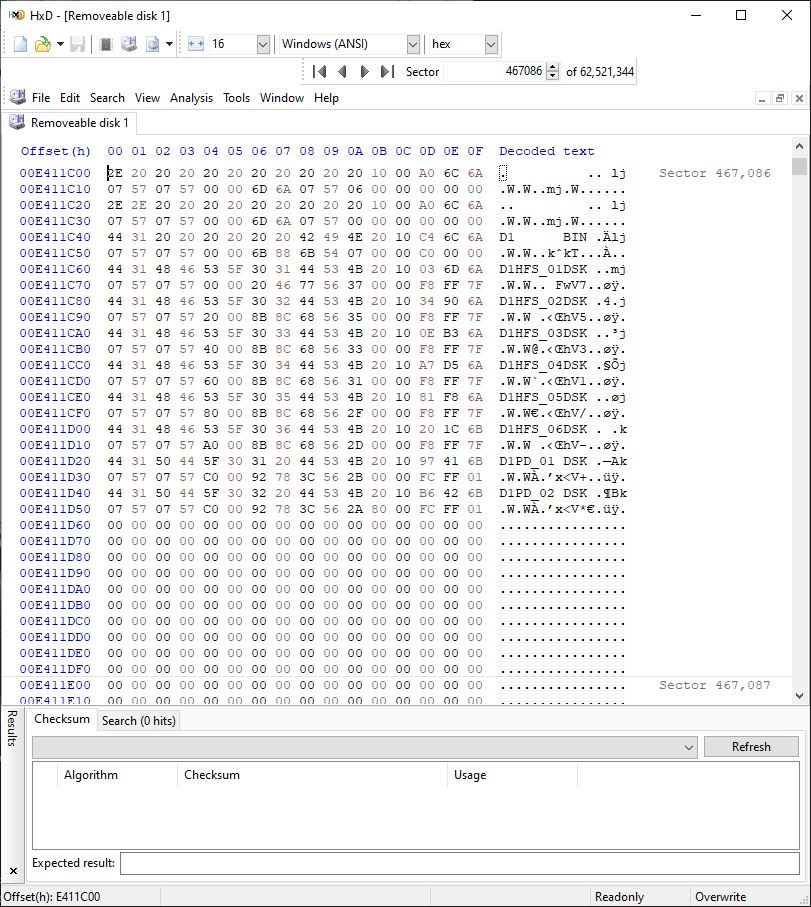Go to the previous sector
Screen dimensions: 811x907
[x=342, y=72]
